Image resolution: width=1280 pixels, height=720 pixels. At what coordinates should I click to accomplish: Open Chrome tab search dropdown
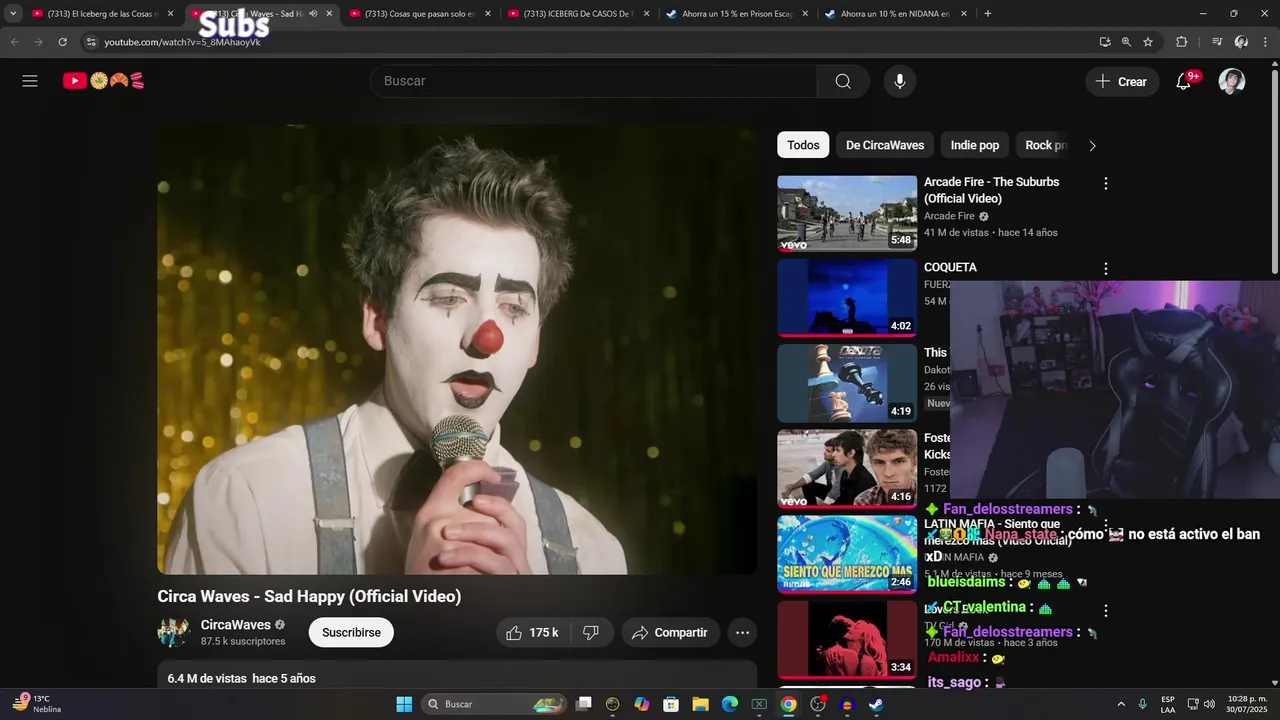13,14
